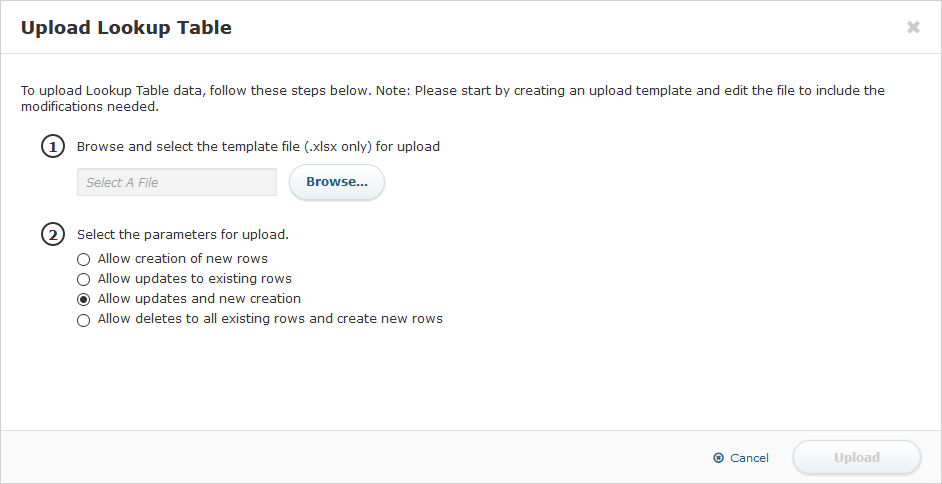Image resolution: width=942 pixels, height=484 pixels.
Task: Click the circled X icon beside Cancel
Action: pyautogui.click(x=718, y=458)
